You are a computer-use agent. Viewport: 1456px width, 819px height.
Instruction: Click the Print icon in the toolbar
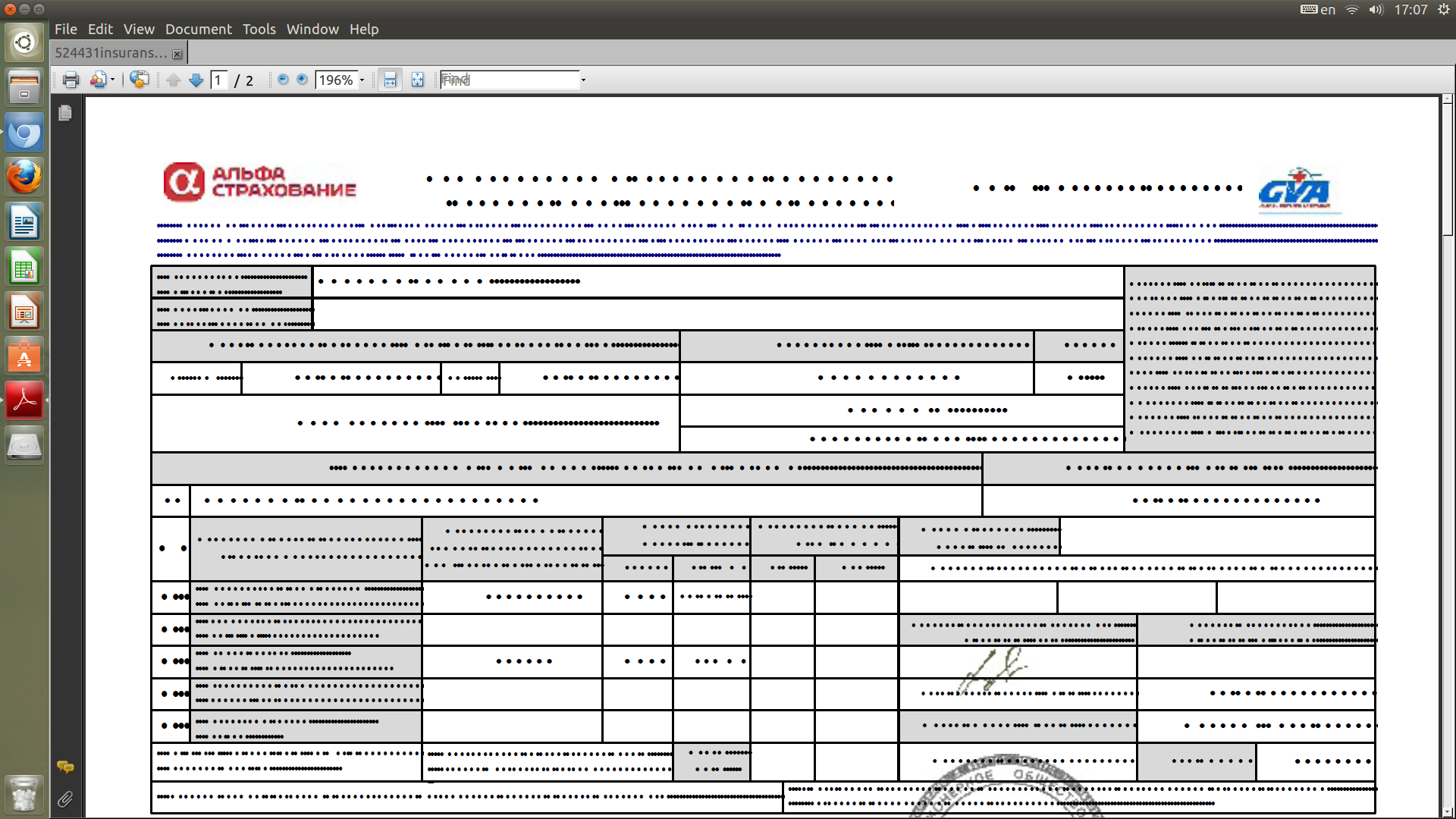71,80
